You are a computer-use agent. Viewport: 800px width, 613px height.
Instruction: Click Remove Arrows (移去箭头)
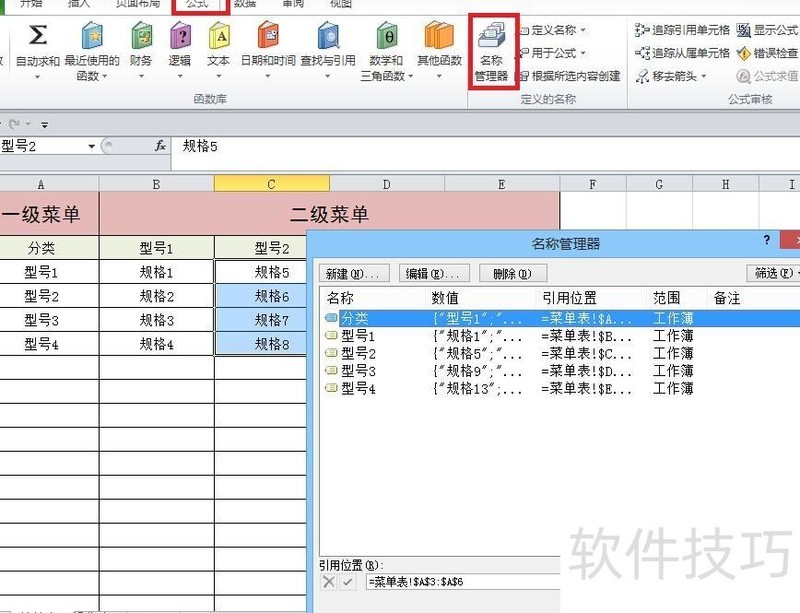pyautogui.click(x=671, y=77)
